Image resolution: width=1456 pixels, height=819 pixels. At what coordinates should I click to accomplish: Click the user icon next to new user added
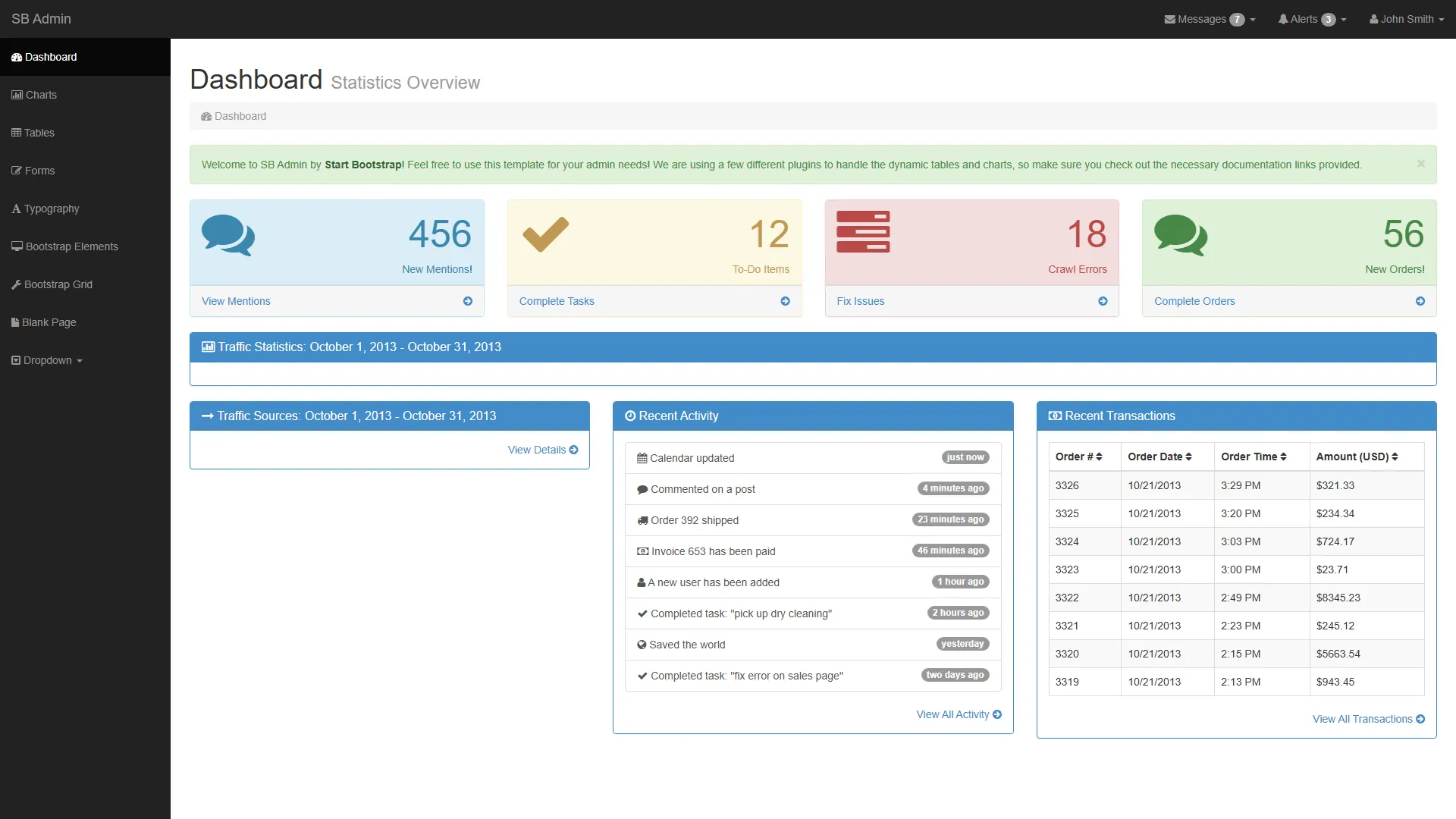[x=642, y=582]
